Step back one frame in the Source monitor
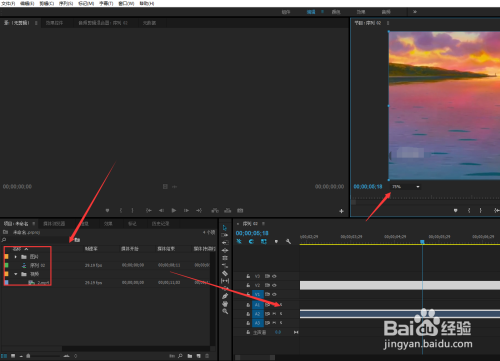 [161, 210]
